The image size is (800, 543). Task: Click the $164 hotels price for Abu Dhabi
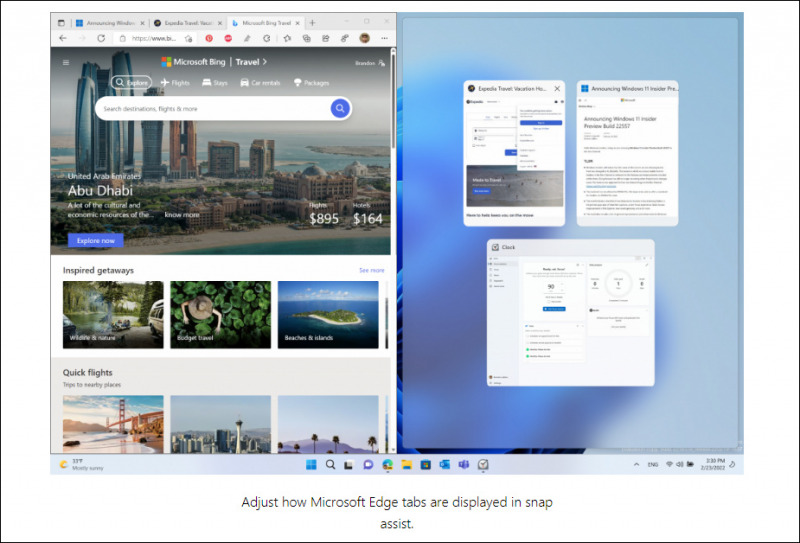coord(368,219)
